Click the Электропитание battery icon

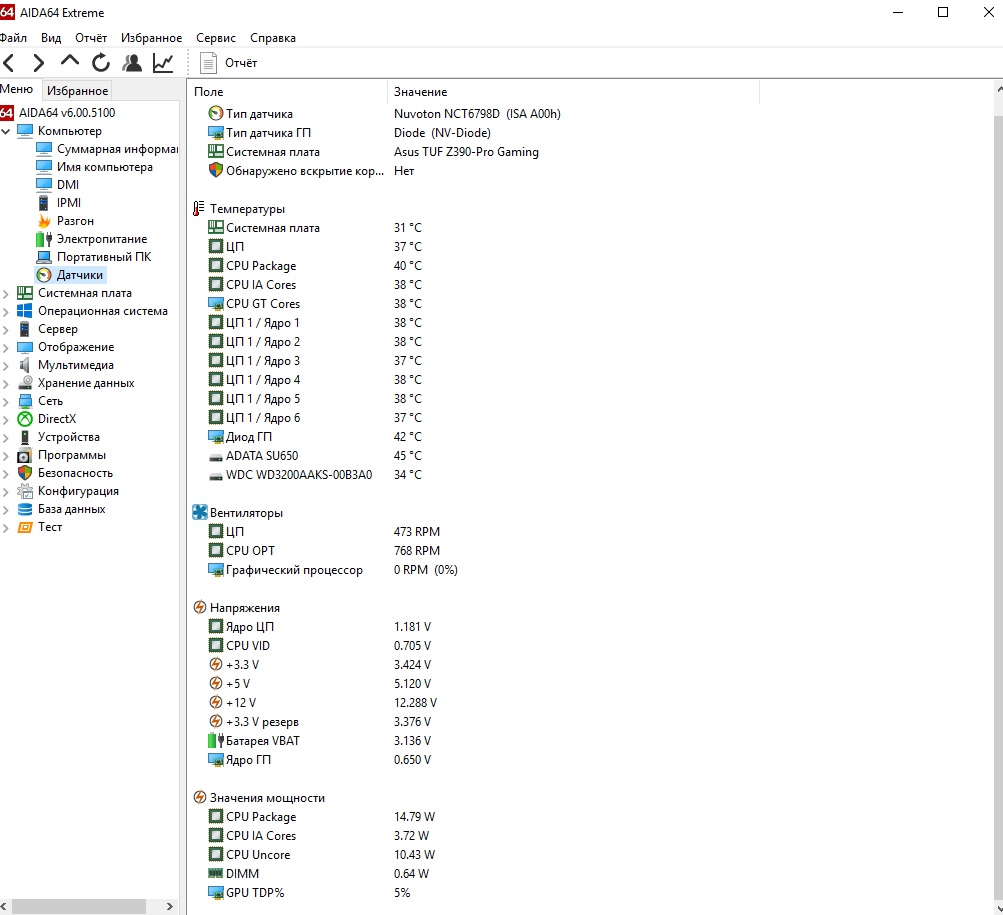(44, 239)
